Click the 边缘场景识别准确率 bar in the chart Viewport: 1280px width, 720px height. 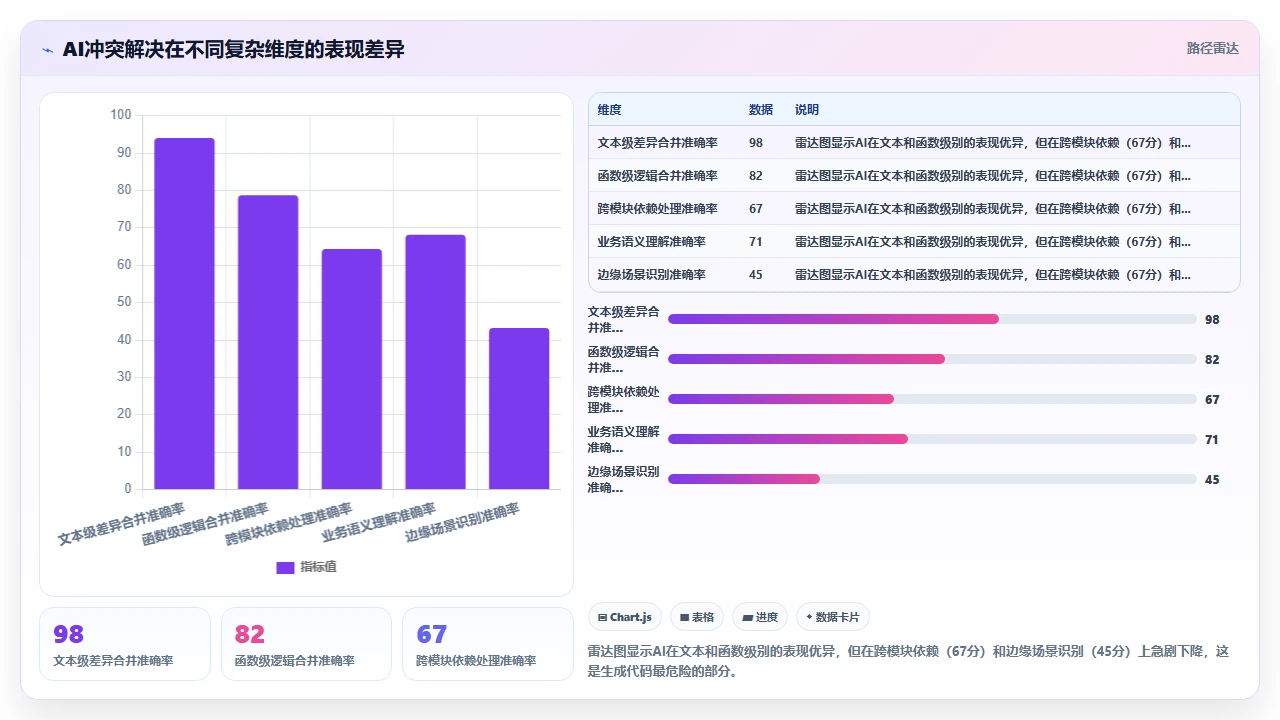click(x=519, y=408)
